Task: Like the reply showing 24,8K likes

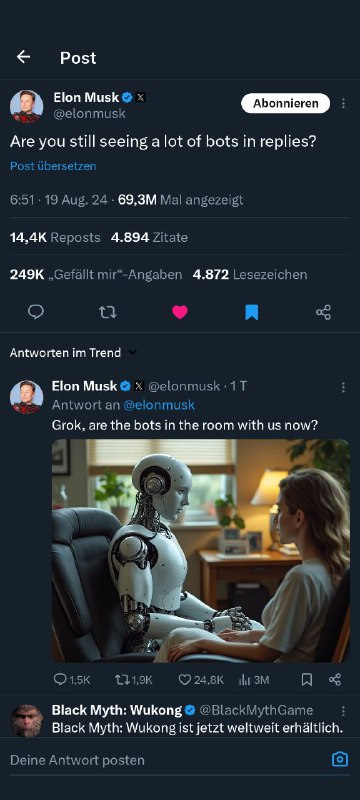Action: (x=201, y=680)
